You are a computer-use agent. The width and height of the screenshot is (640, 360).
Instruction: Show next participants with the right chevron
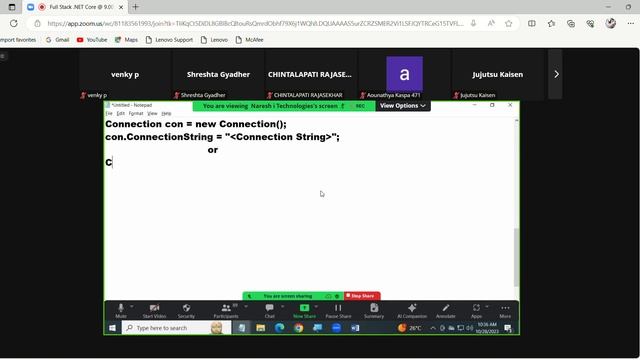point(556,74)
